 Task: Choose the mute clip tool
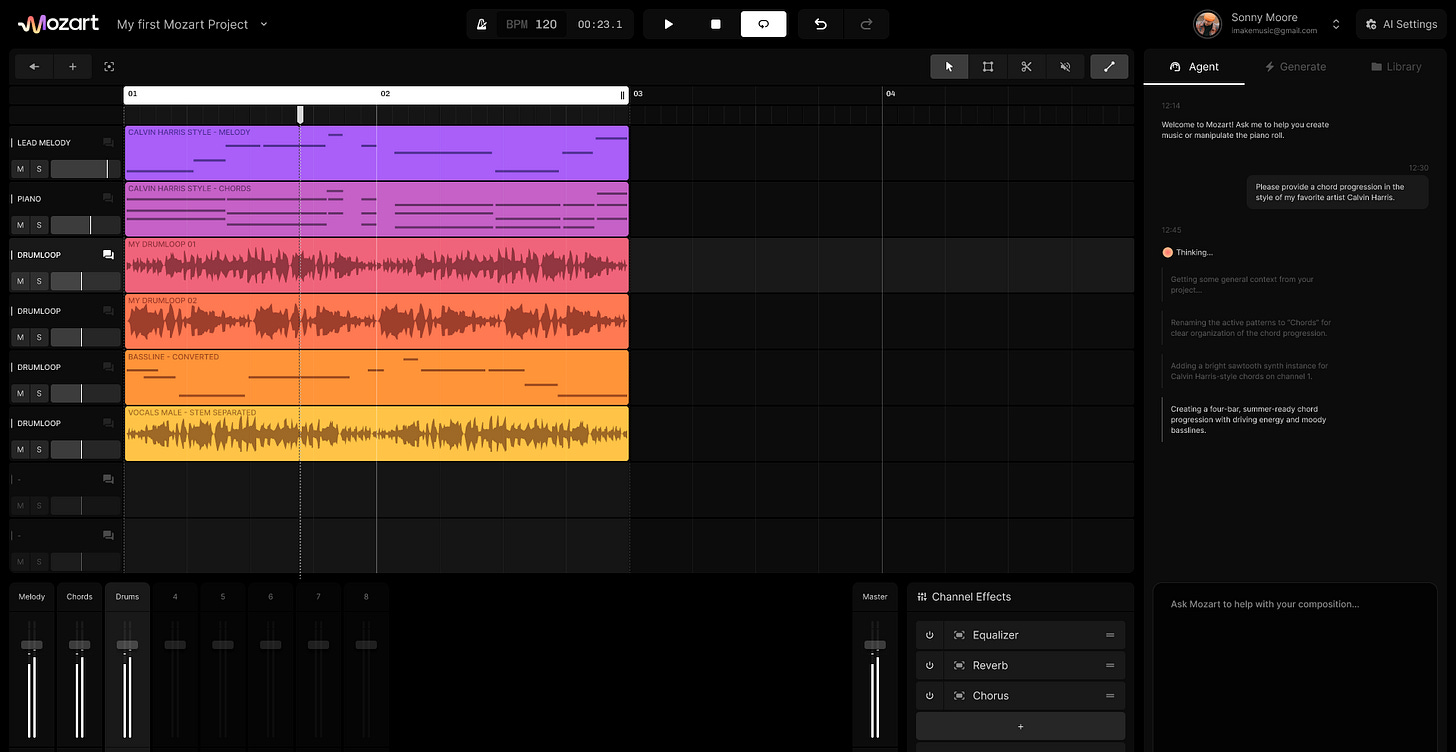click(1064, 66)
